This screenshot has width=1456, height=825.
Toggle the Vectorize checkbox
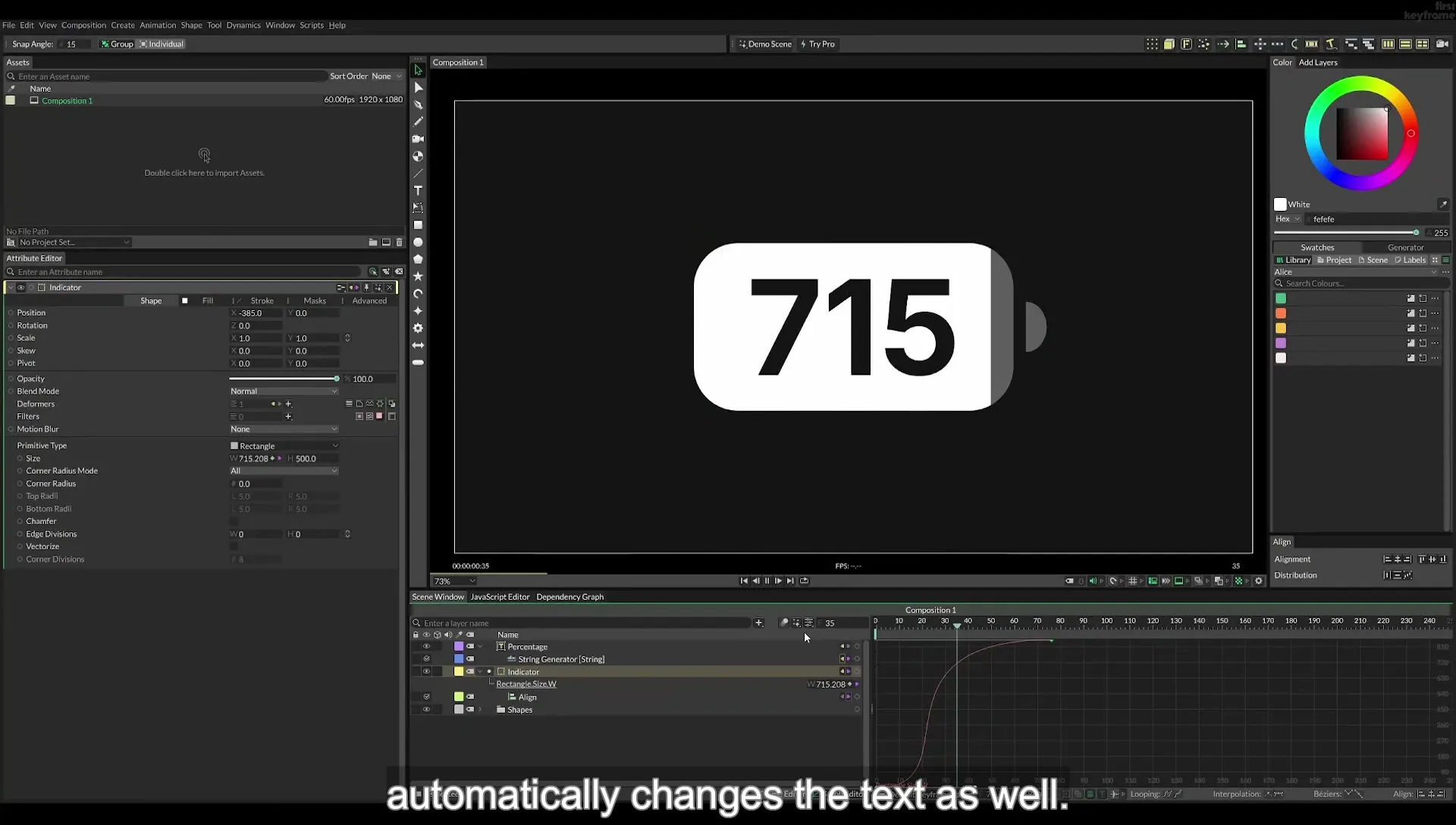tap(234, 547)
